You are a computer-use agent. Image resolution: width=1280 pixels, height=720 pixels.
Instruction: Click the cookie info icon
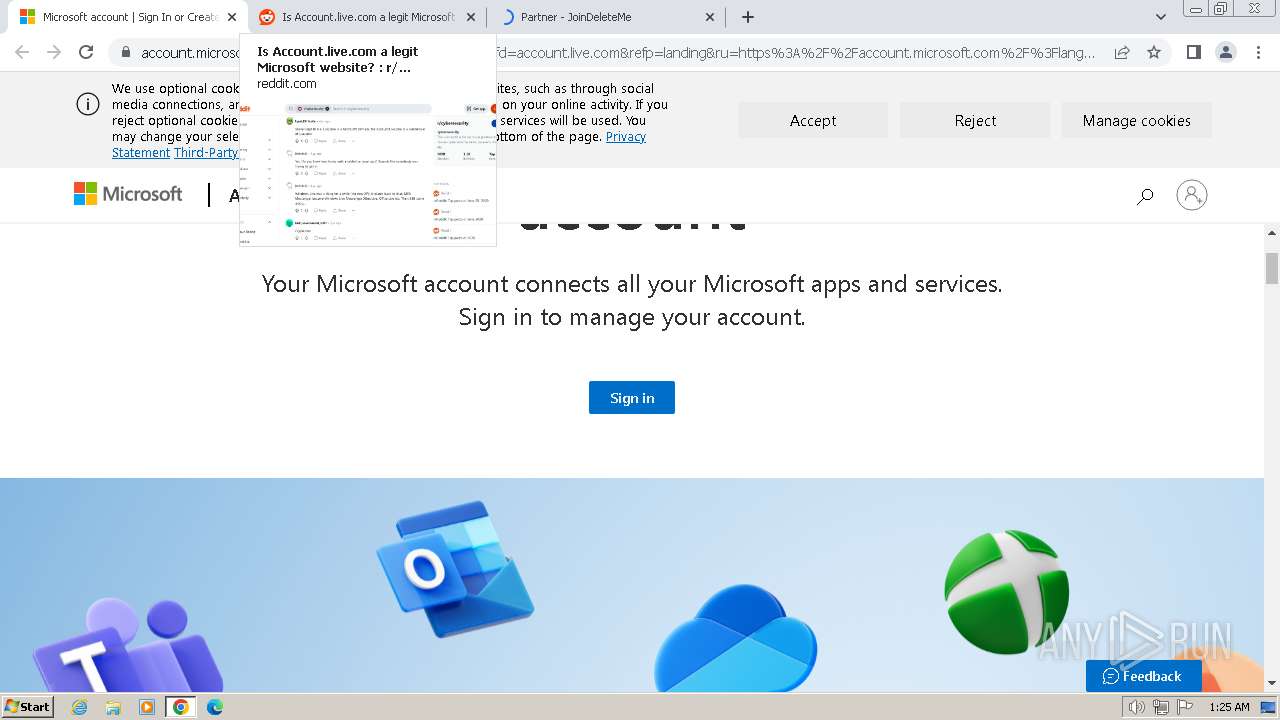click(x=88, y=104)
